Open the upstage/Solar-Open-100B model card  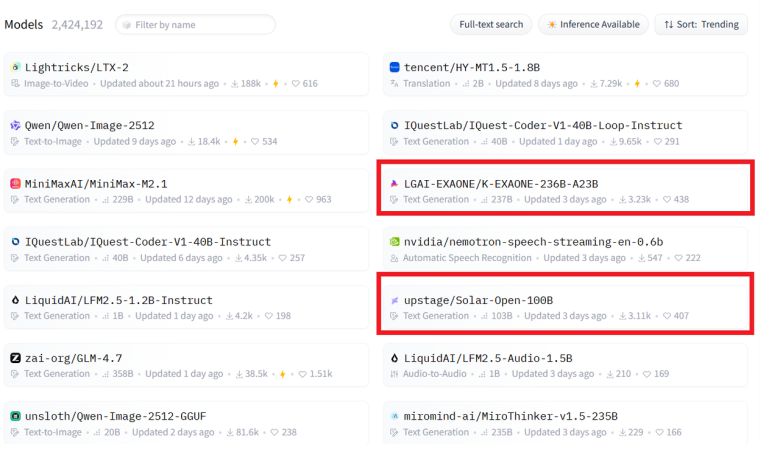478,300
